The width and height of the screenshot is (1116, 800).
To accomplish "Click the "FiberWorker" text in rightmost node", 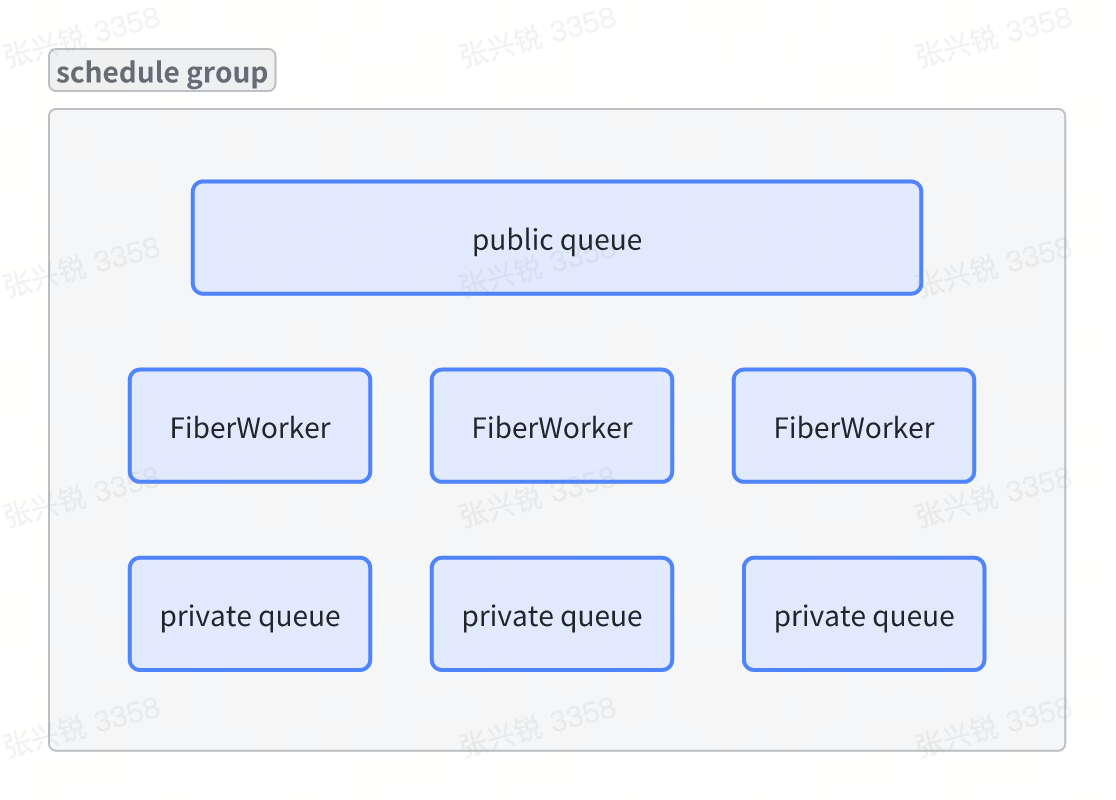I will 854,428.
